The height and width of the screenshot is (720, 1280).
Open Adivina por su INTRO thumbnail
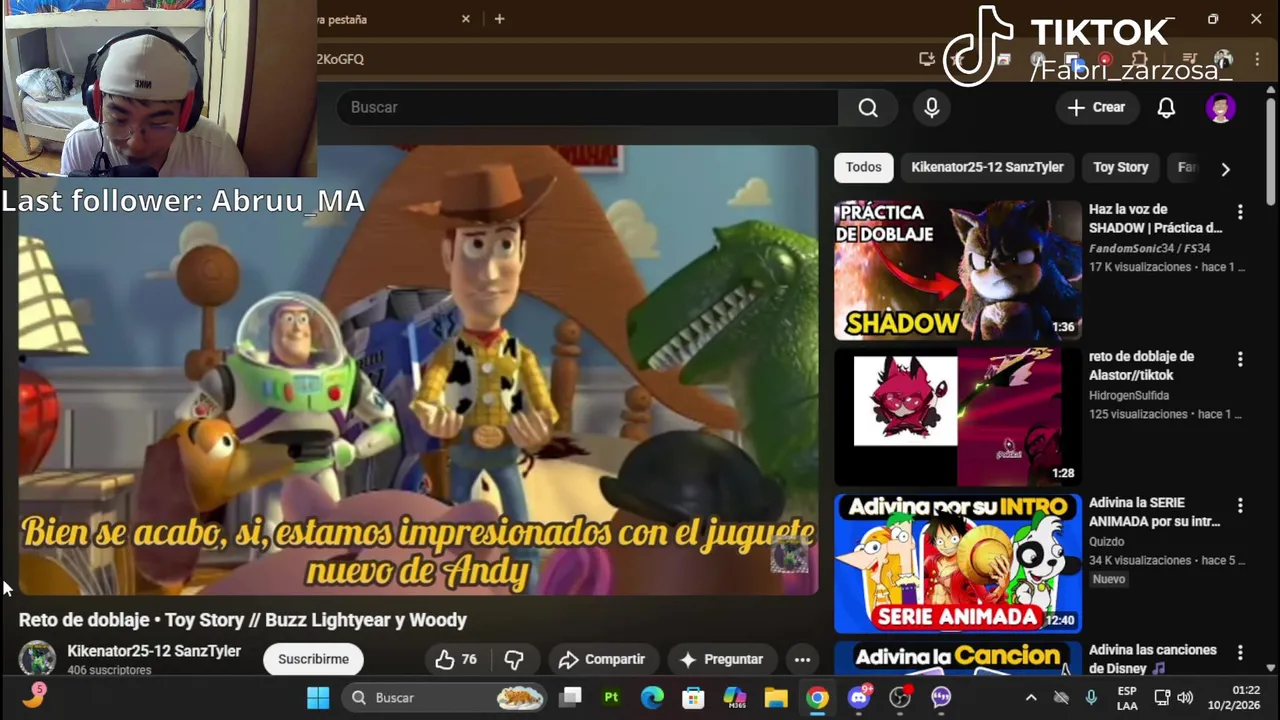click(958, 564)
